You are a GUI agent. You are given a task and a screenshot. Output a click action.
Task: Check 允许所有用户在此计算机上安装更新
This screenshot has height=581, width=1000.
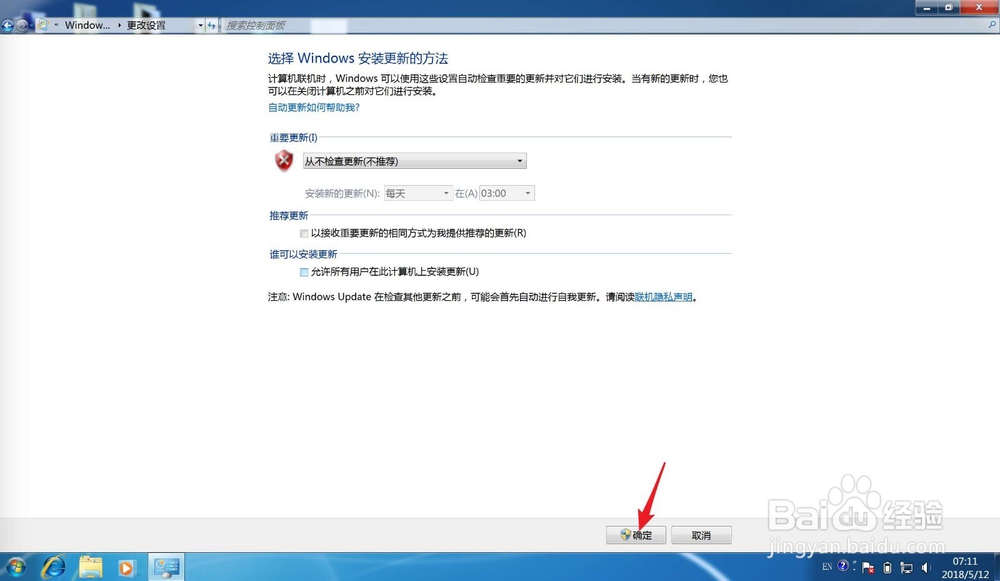303,271
